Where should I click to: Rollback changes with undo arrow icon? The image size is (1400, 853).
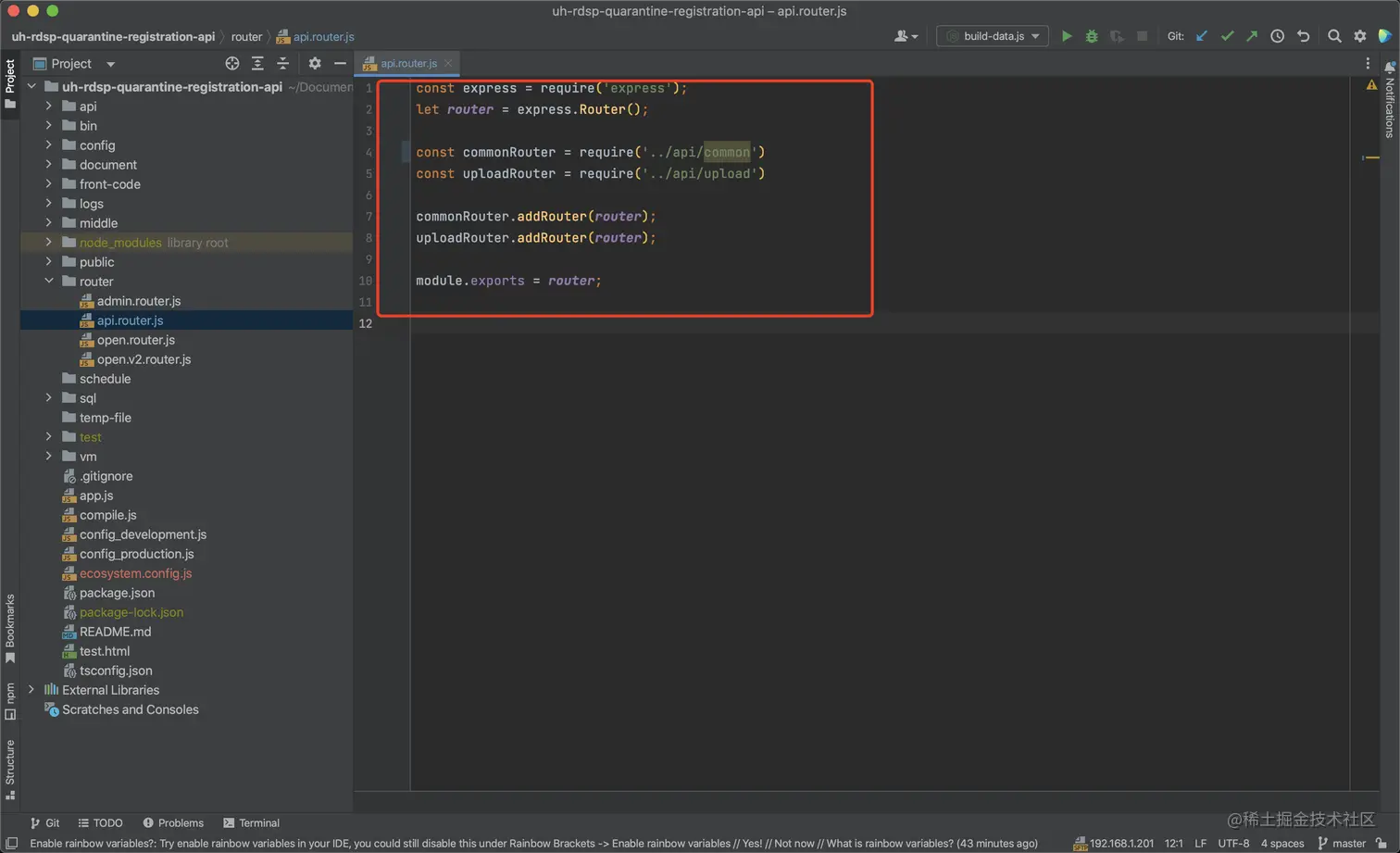point(1303,36)
